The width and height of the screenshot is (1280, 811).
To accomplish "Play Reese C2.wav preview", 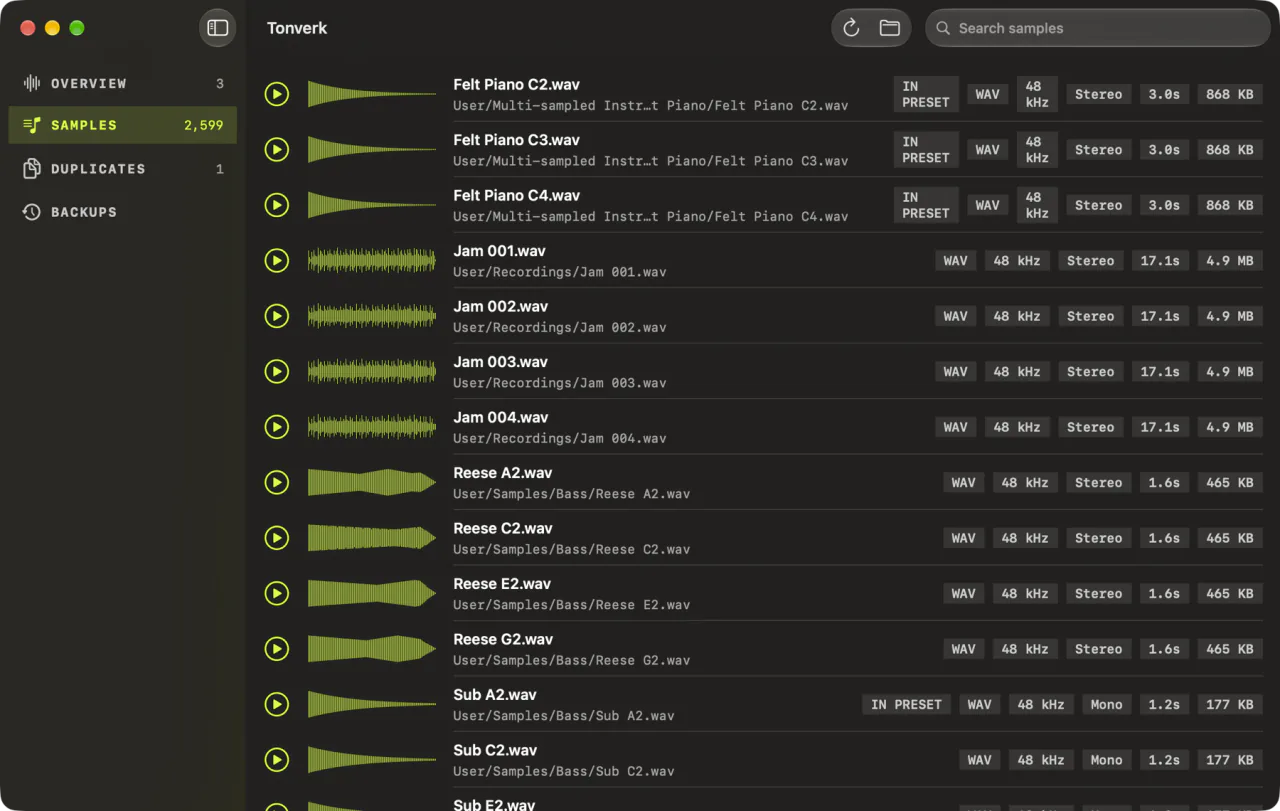I will (x=277, y=538).
